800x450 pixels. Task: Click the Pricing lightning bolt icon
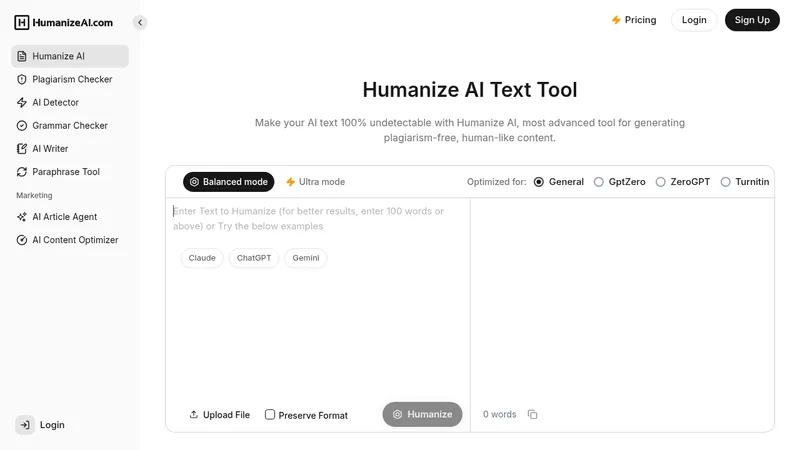point(616,20)
